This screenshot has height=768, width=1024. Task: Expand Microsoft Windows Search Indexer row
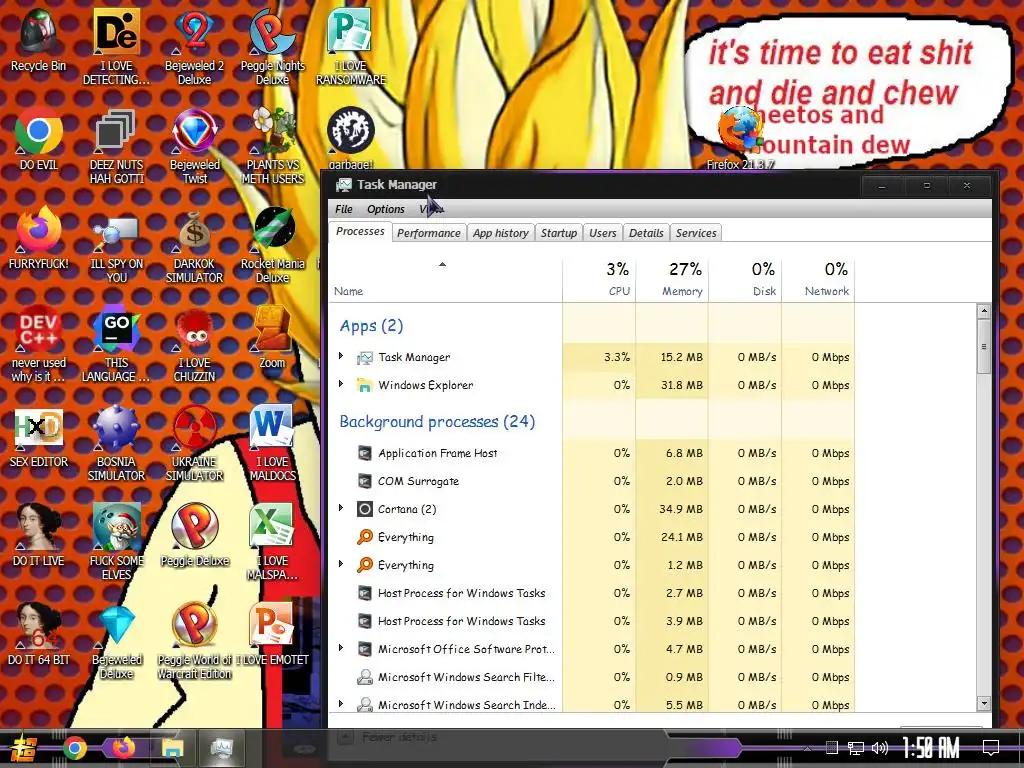click(x=341, y=704)
